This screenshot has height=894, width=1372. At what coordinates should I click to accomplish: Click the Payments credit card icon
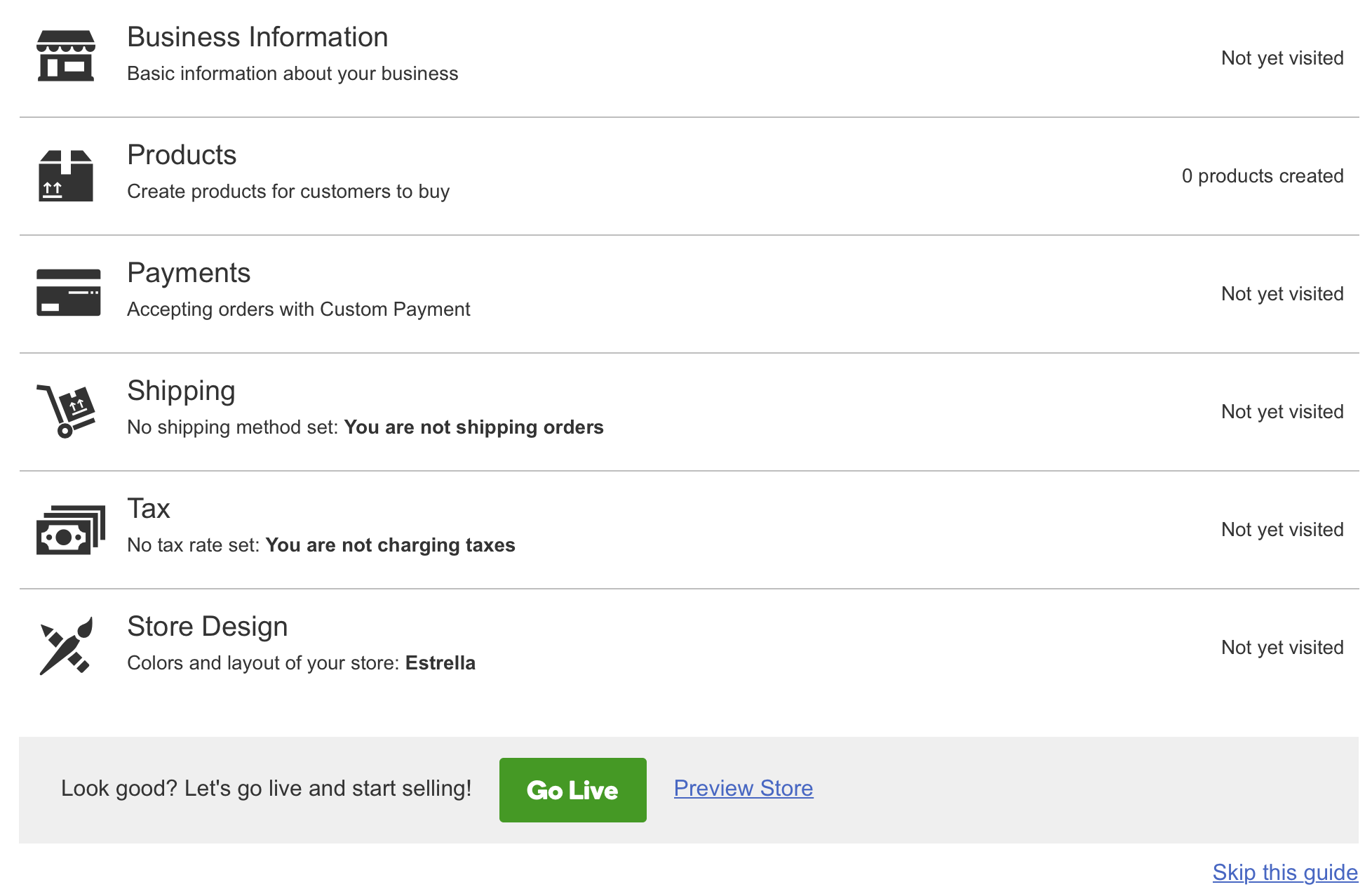click(69, 293)
